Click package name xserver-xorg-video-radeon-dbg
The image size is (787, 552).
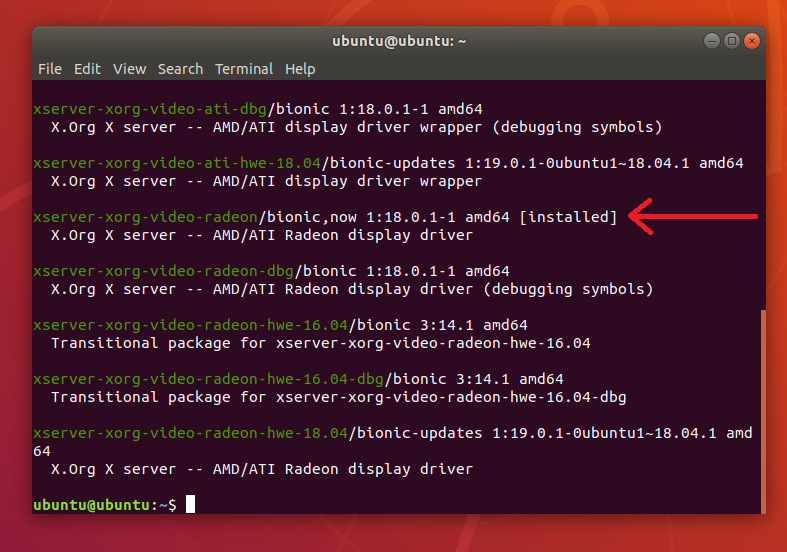163,271
